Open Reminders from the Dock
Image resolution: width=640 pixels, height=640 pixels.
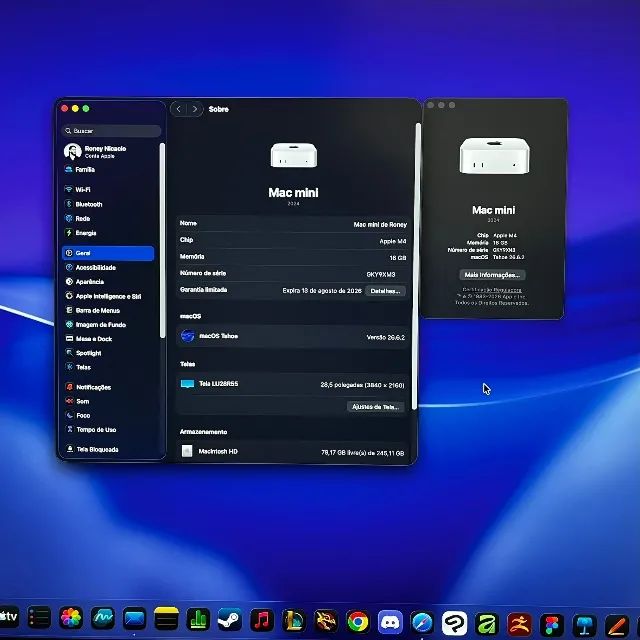39,618
